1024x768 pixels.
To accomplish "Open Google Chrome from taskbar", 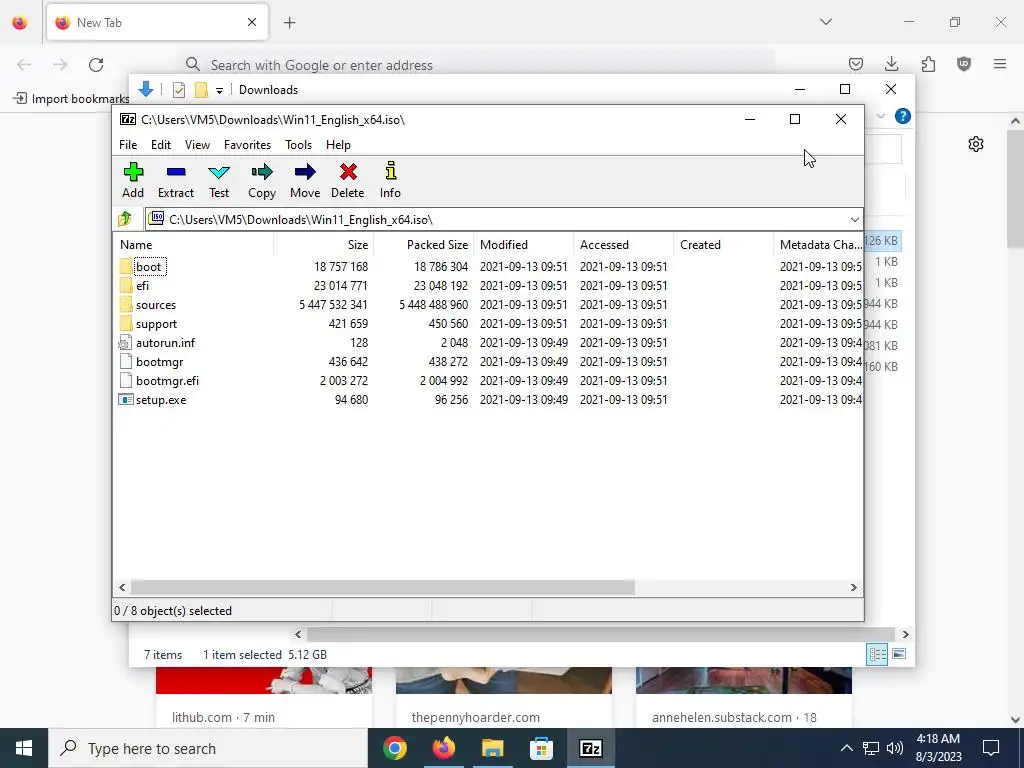I will [395, 748].
